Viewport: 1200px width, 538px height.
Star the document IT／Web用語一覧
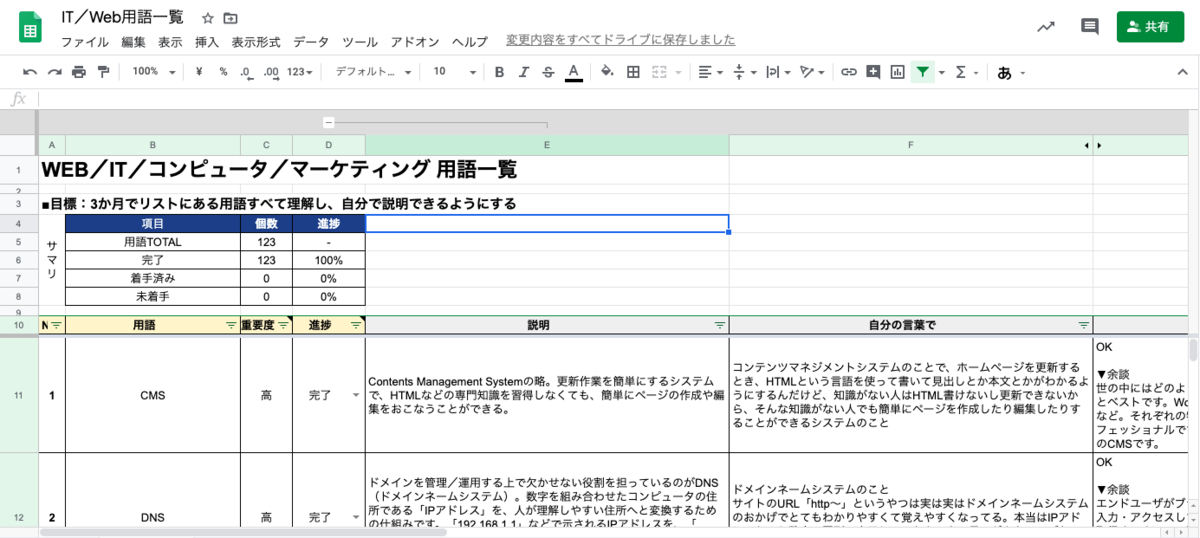[208, 18]
